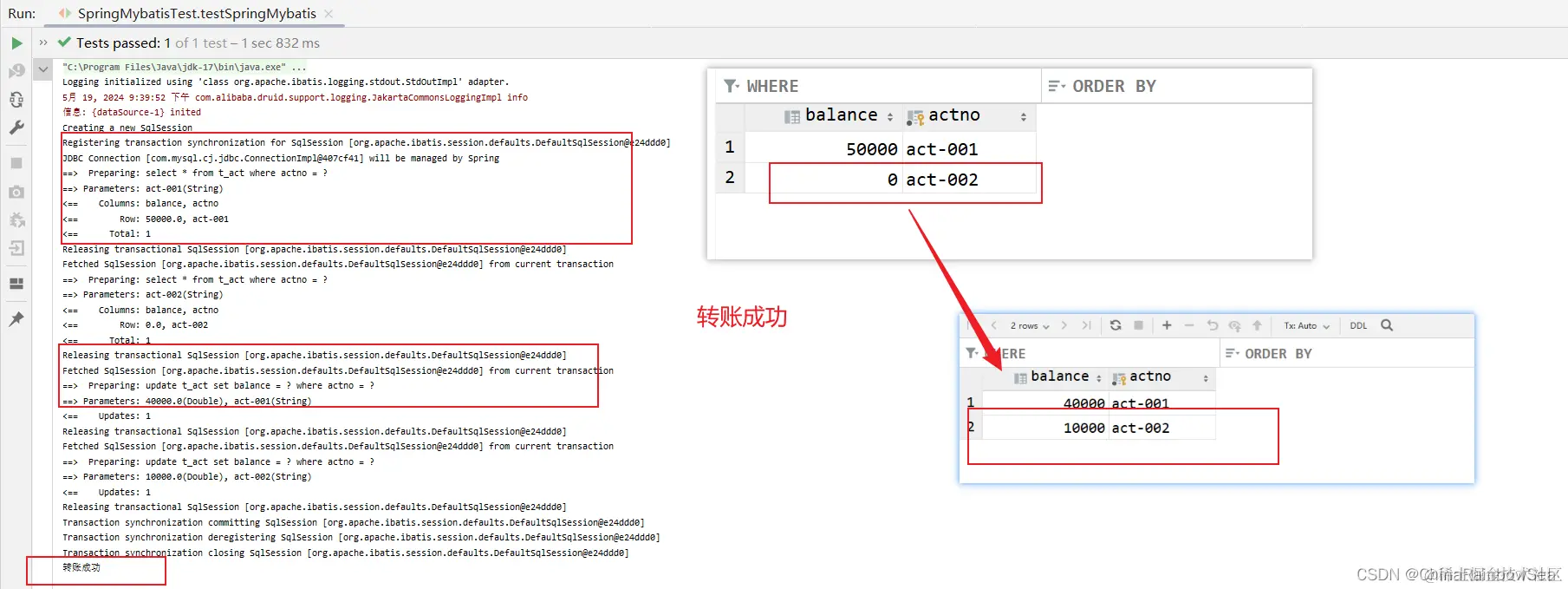Select row number 1 in the upper table
Screen dimensions: 1568x589
click(x=730, y=147)
